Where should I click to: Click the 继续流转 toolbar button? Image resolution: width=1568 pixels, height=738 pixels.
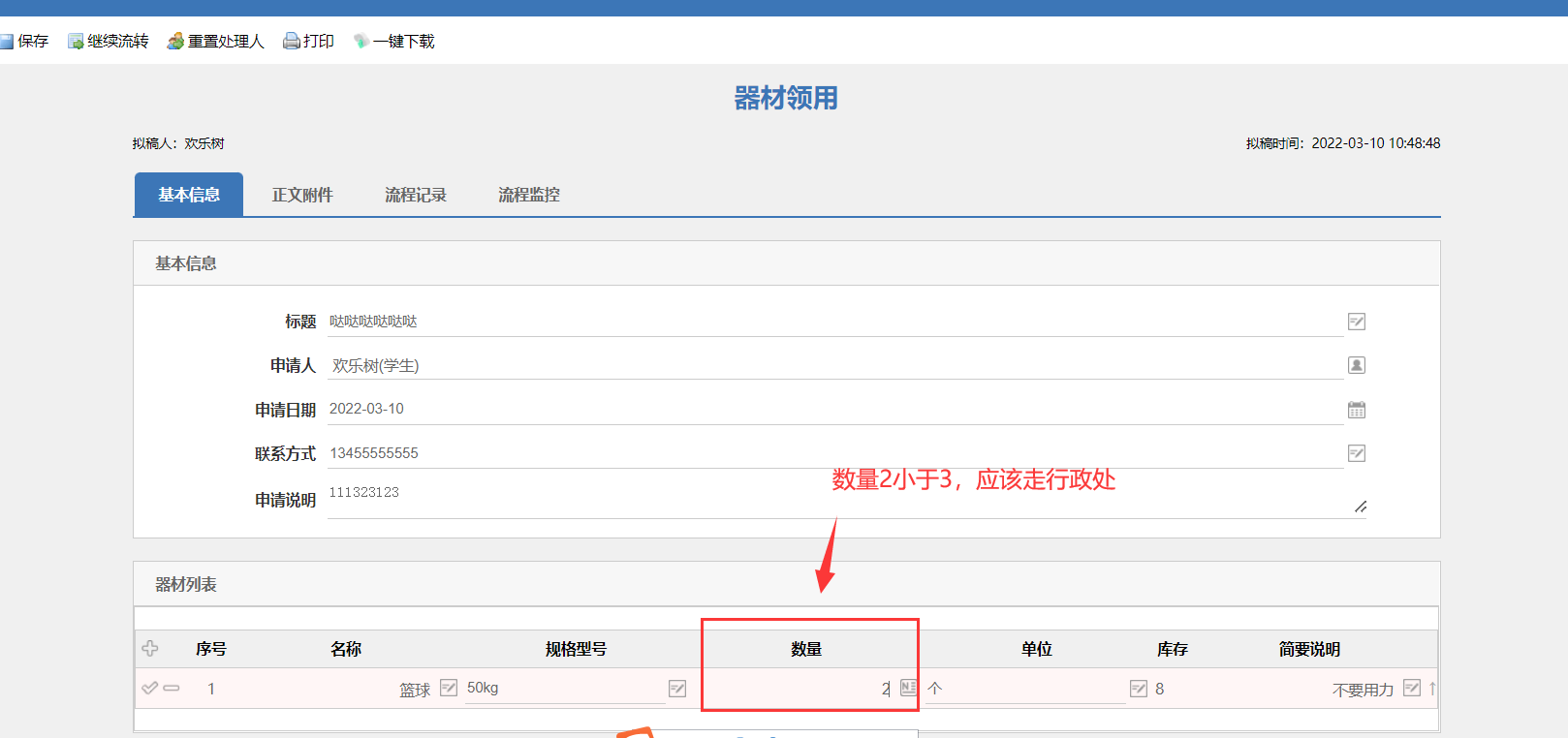pos(108,41)
